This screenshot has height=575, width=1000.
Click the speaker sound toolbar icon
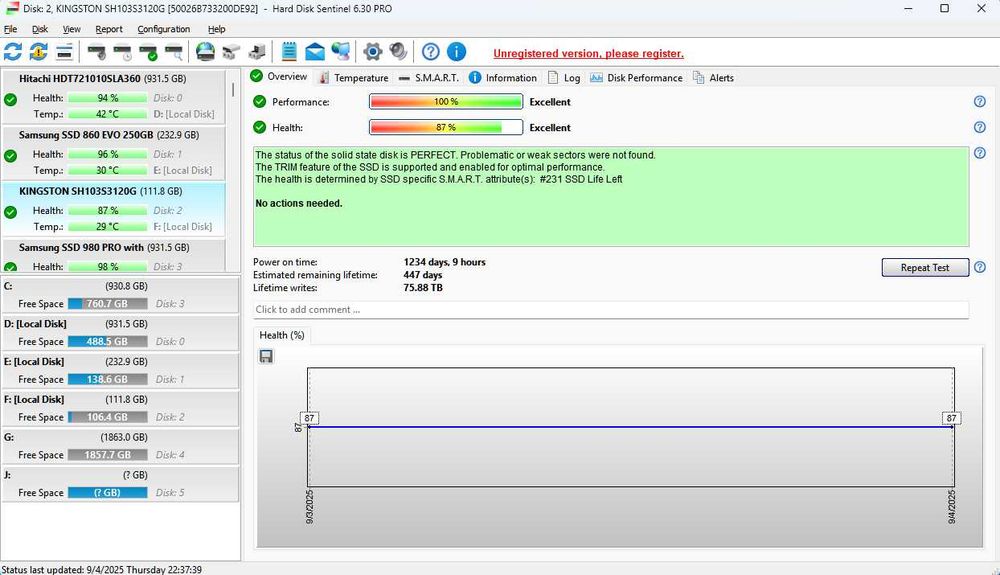click(398, 52)
